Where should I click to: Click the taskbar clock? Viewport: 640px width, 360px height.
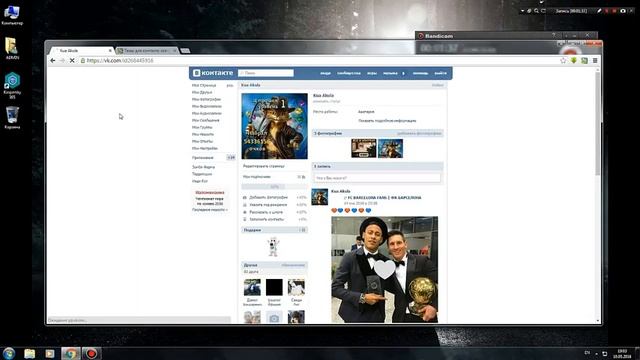(x=622, y=353)
